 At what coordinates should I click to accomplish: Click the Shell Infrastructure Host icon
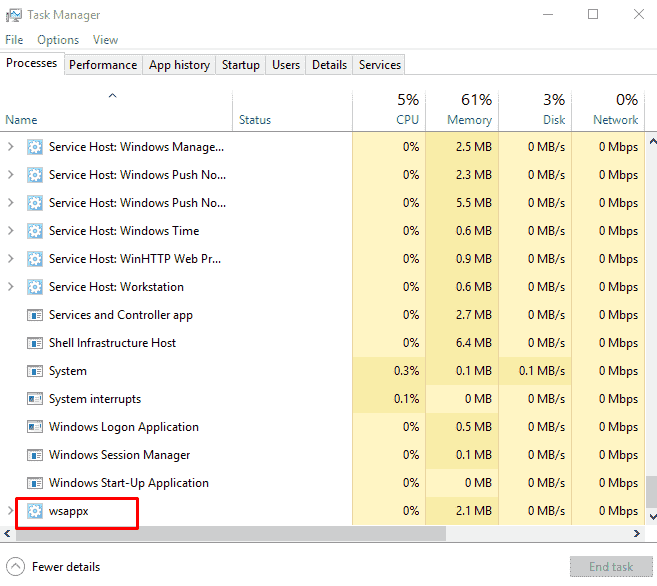click(35, 343)
